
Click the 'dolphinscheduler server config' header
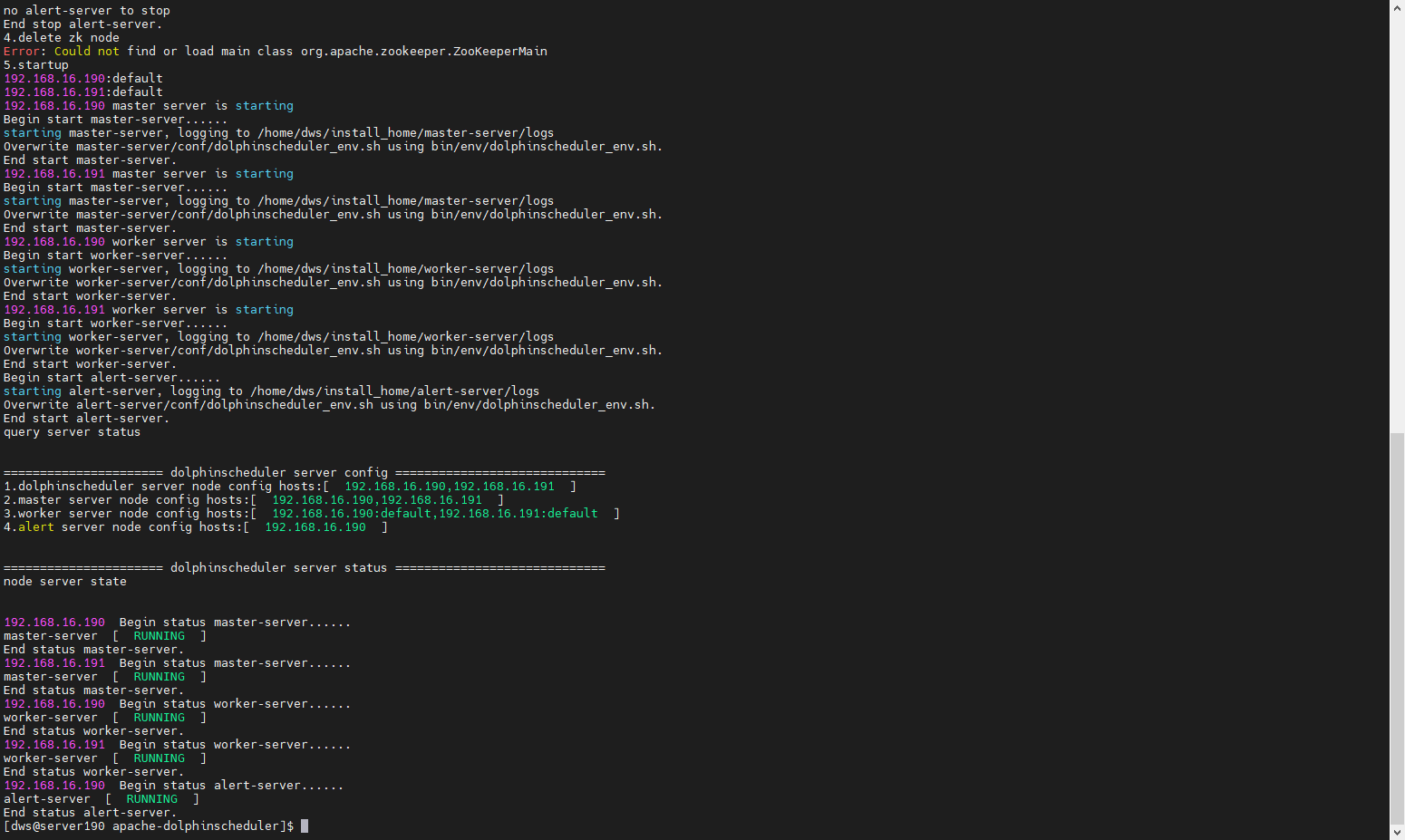tap(278, 473)
